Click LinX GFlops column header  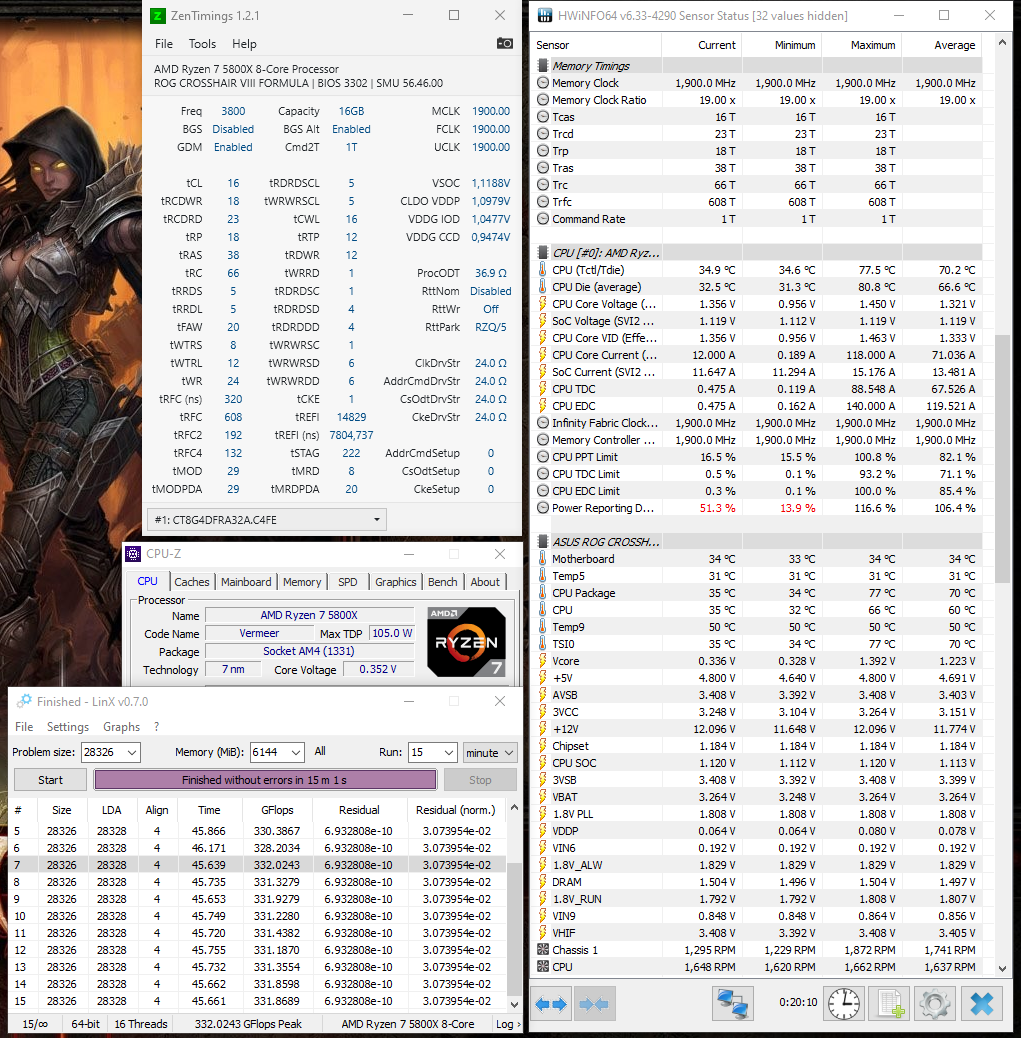coord(277,810)
